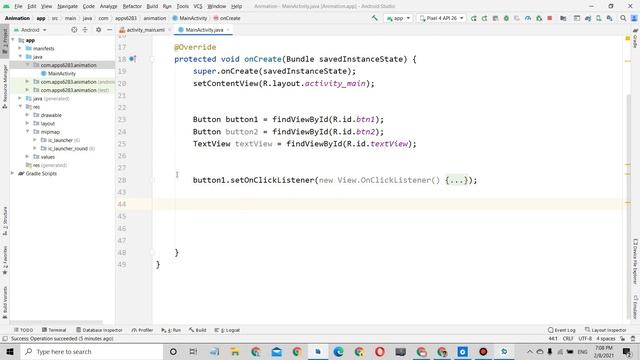Open the Refactor menu

pyautogui.click(x=132, y=6)
